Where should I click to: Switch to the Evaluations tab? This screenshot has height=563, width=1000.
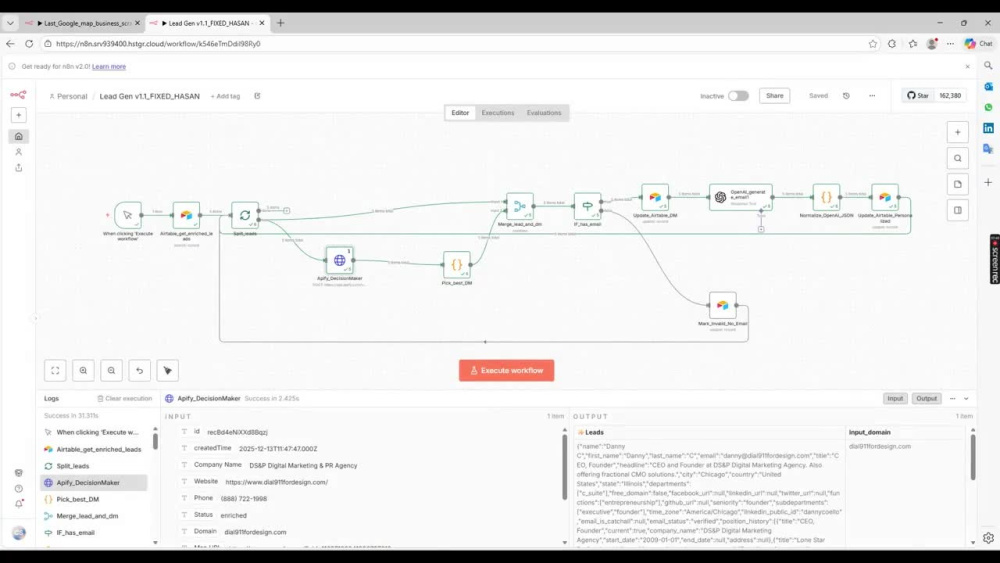pos(544,113)
